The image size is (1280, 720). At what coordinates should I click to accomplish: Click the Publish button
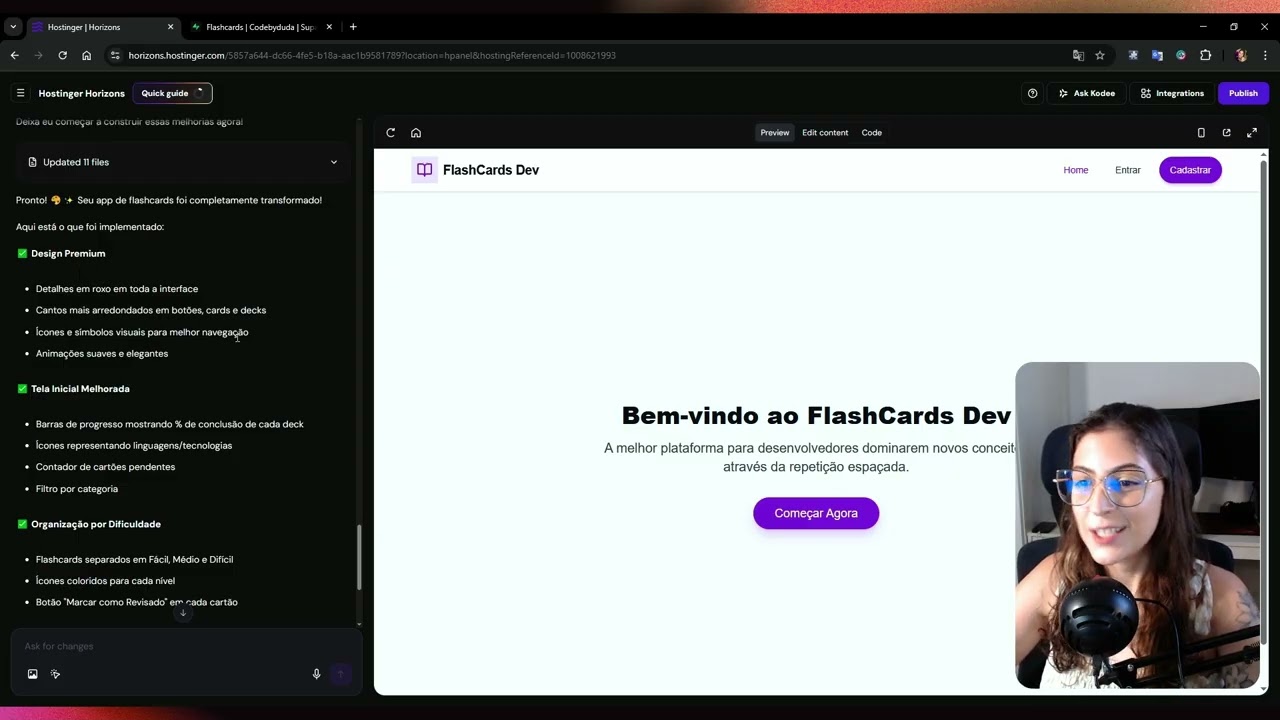1243,93
